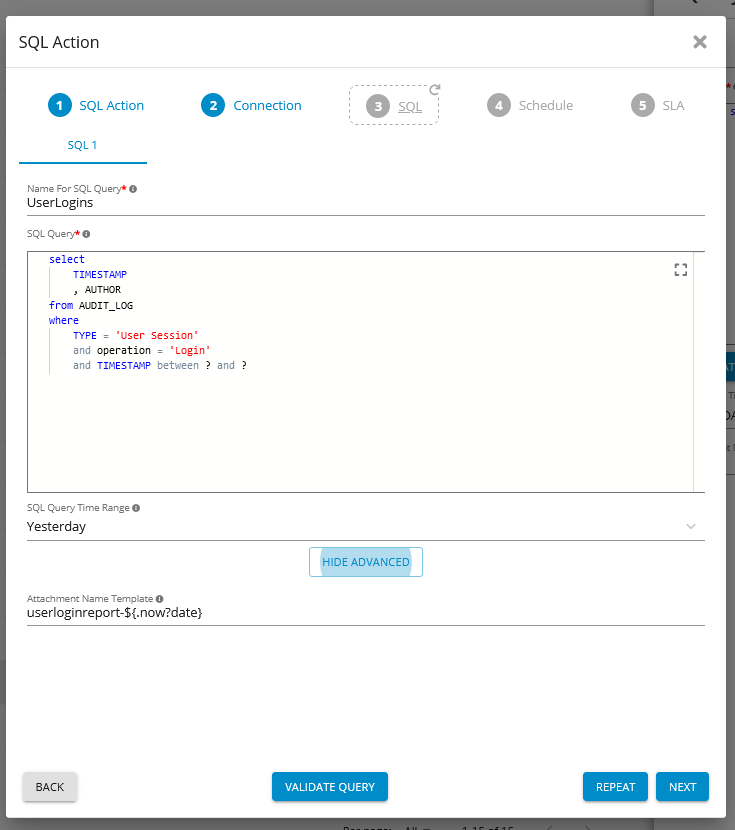Open step 4 Schedule
The image size is (735, 830).
pos(530,105)
